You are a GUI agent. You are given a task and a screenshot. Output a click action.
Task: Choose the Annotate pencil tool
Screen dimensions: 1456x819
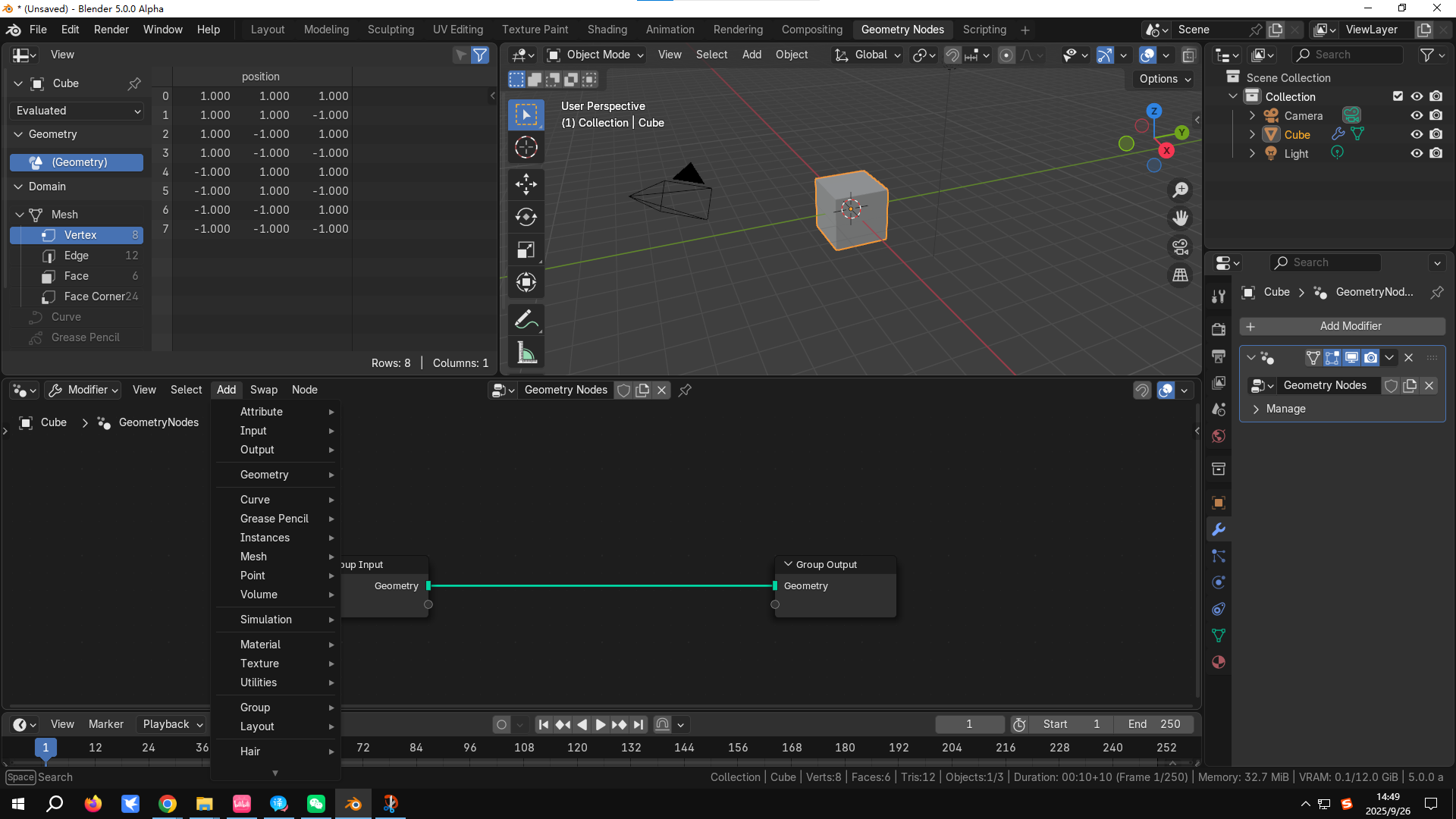click(526, 320)
